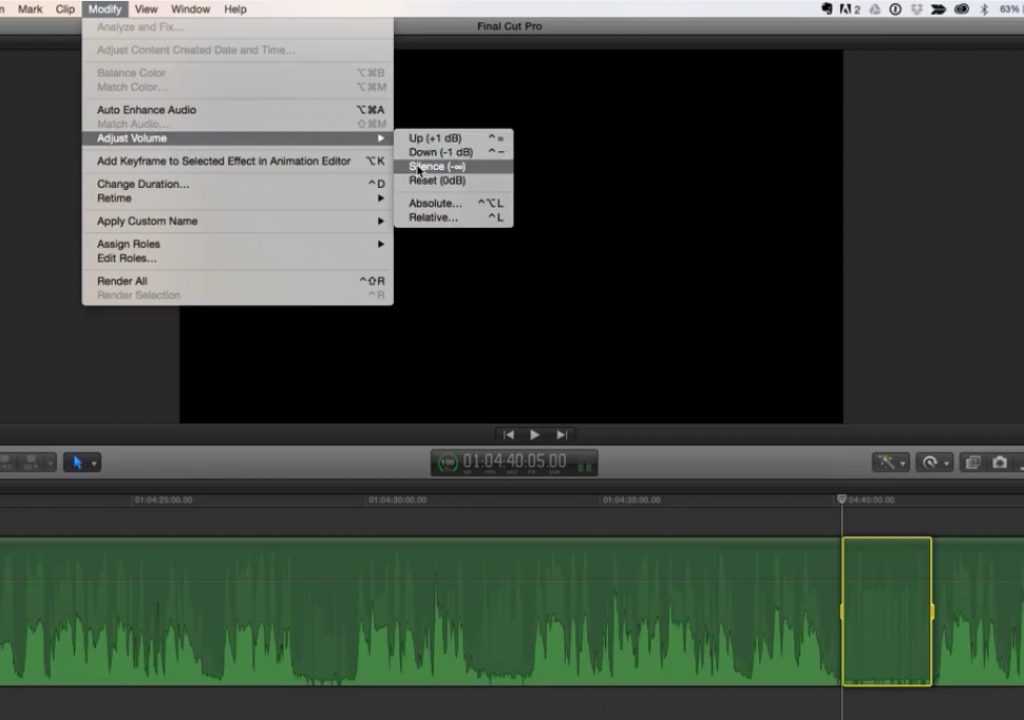Click the timecode display 01:04:40:05.00
The image size is (1024, 720).
(514, 461)
